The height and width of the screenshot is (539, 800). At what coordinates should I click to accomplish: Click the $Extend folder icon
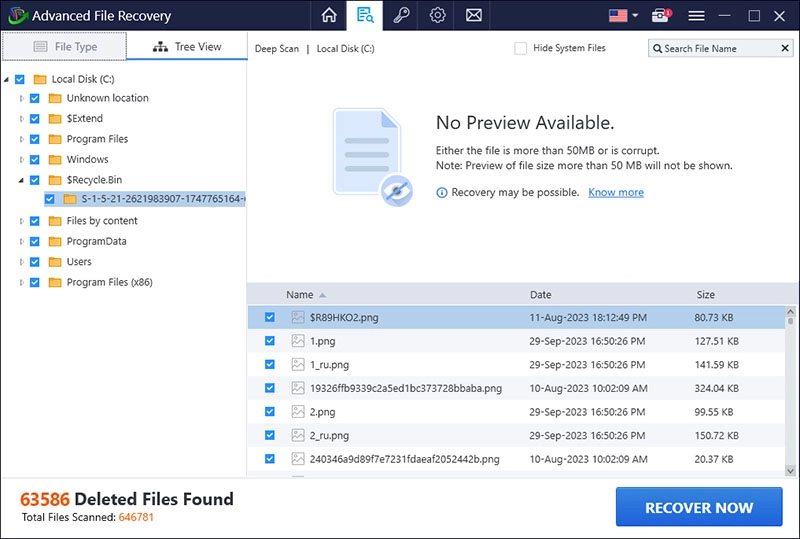[x=55, y=118]
